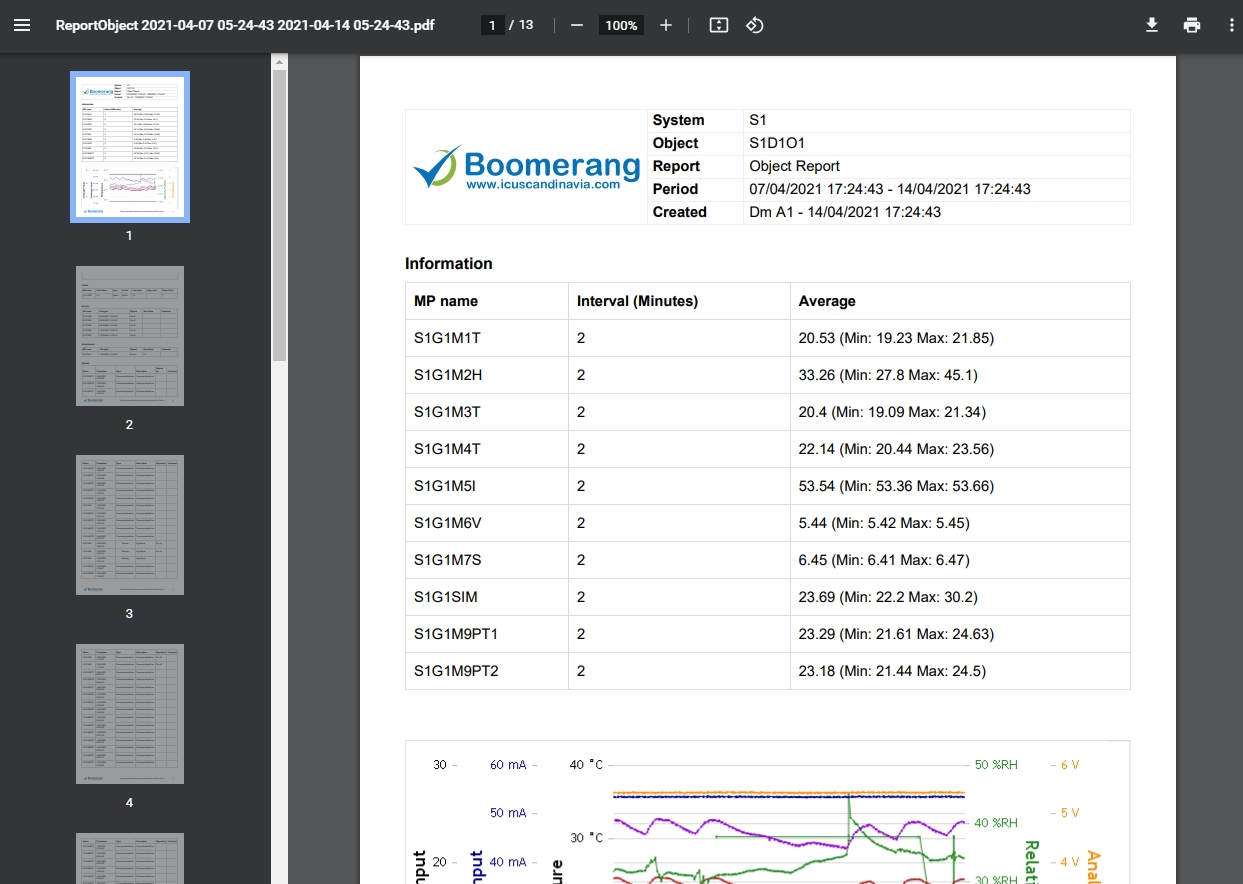The width and height of the screenshot is (1243, 884).
Task: Click the fit to page icon
Action: coord(718,25)
